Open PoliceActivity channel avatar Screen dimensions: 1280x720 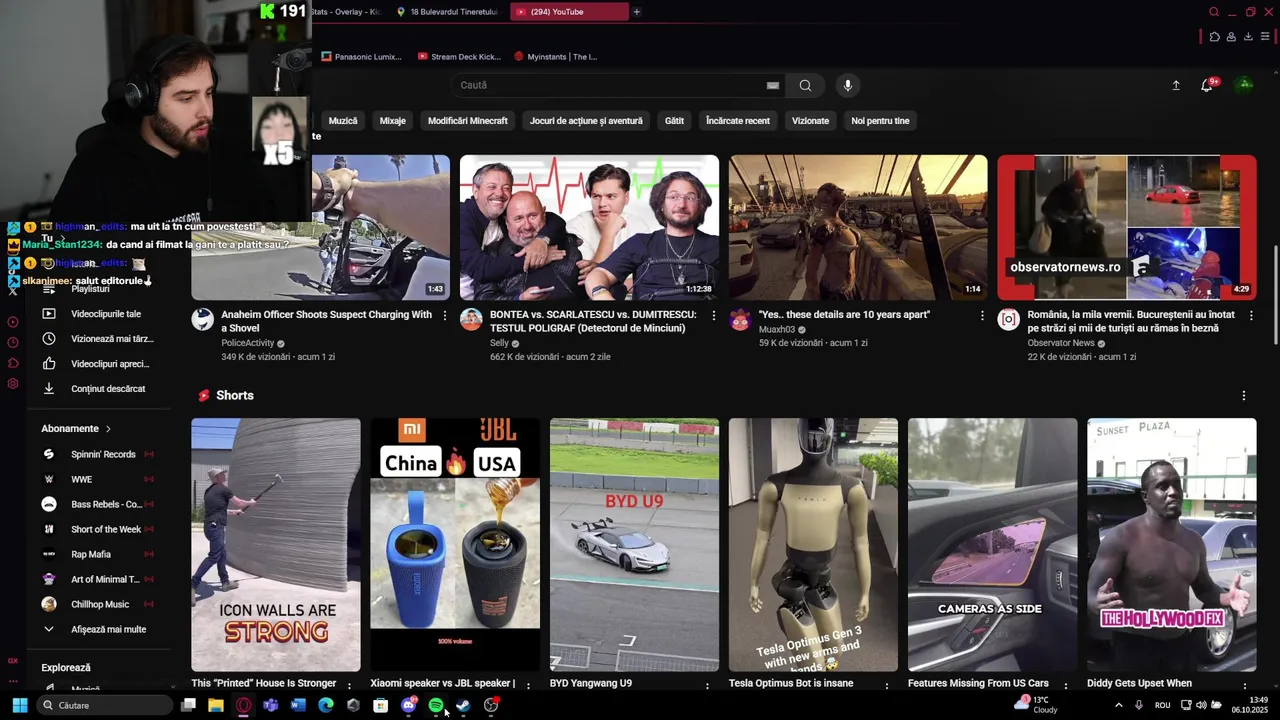tap(203, 319)
